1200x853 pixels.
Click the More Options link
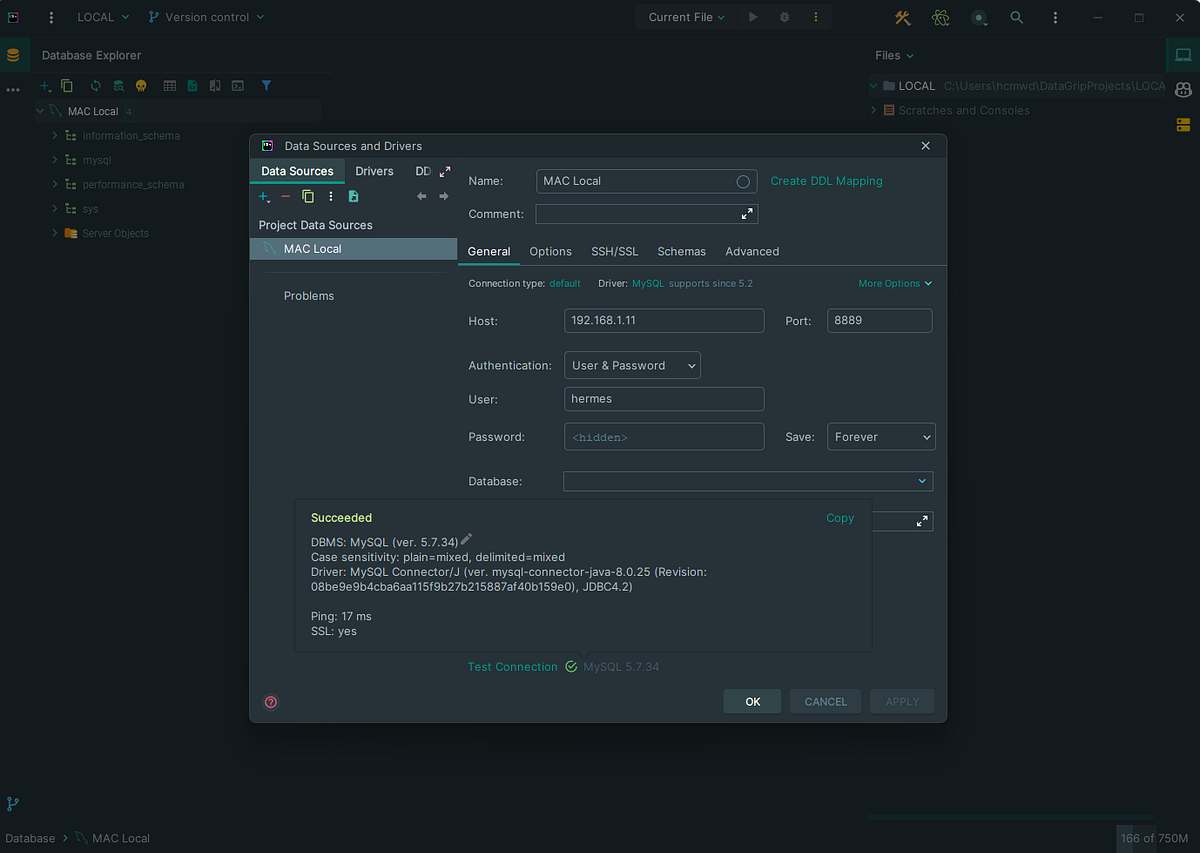point(895,284)
